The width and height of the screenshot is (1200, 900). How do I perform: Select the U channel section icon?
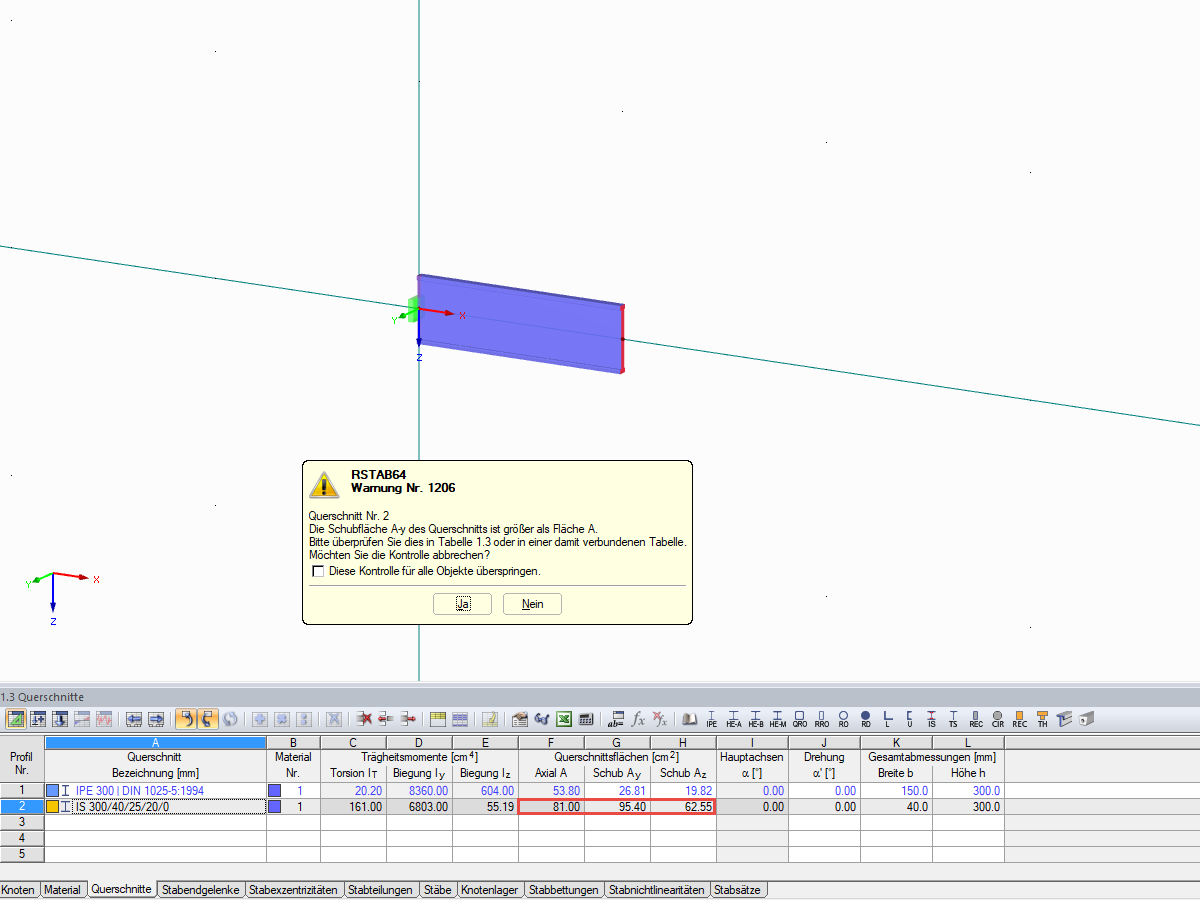click(910, 719)
